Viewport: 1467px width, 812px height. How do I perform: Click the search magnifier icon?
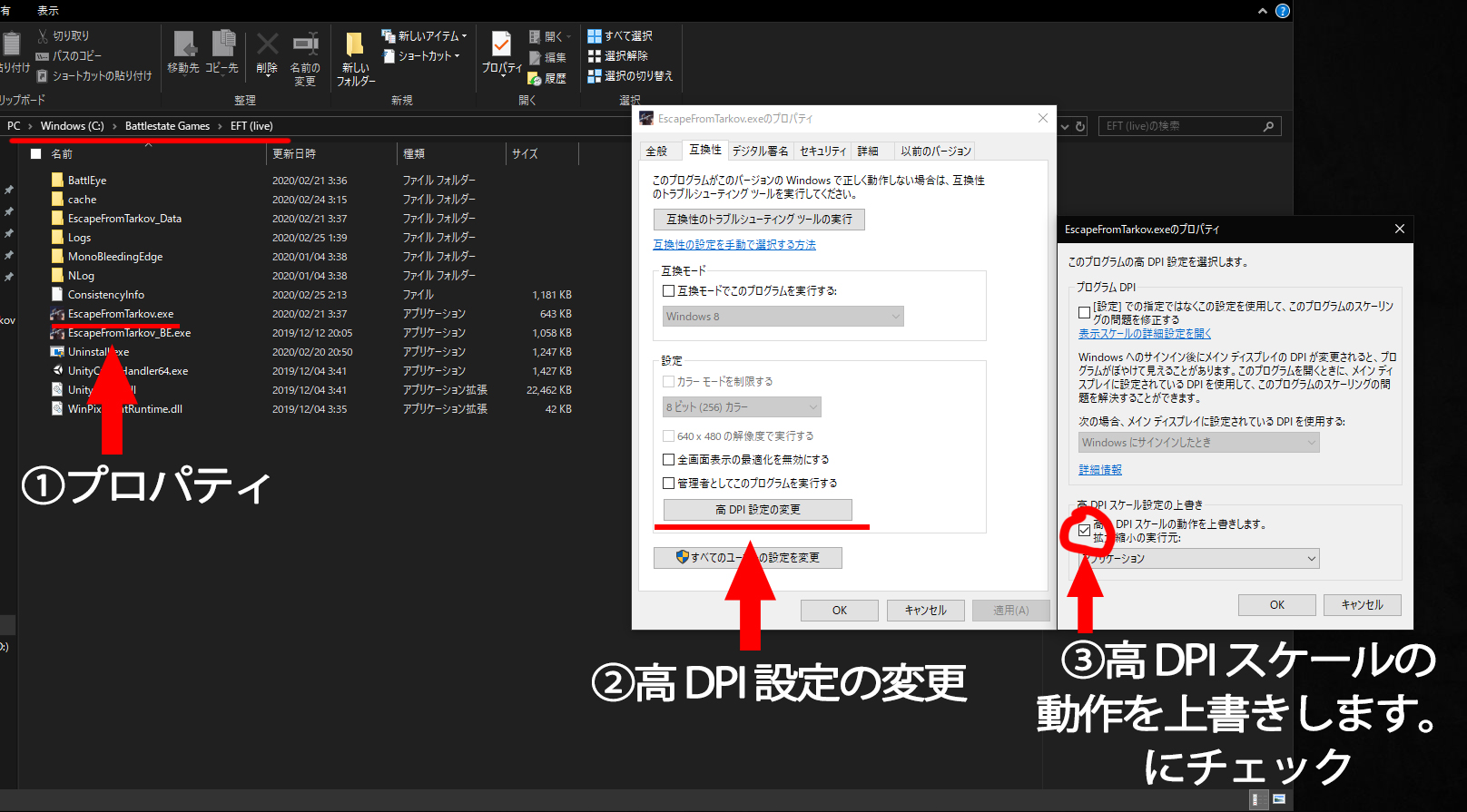(1268, 126)
